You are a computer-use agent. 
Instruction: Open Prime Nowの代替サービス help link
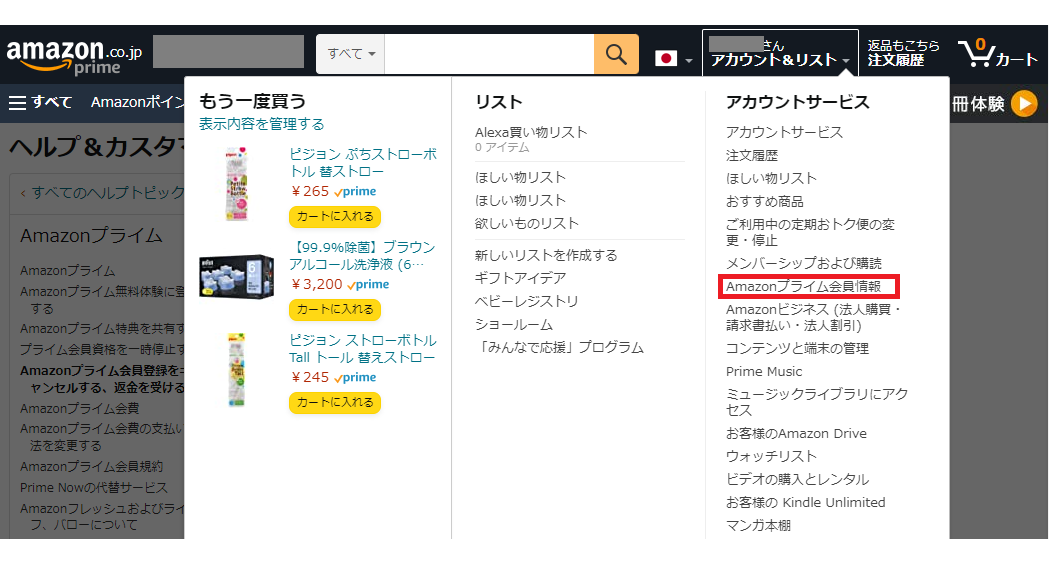click(x=94, y=488)
